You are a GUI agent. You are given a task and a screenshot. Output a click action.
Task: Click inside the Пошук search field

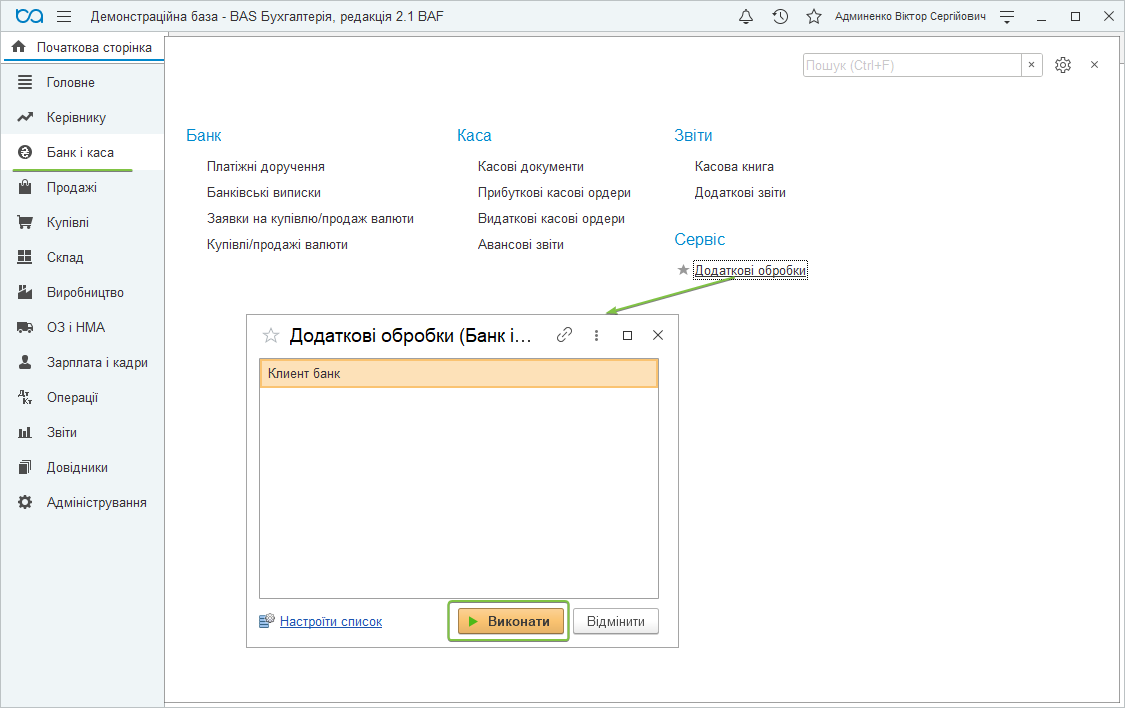(x=910, y=65)
